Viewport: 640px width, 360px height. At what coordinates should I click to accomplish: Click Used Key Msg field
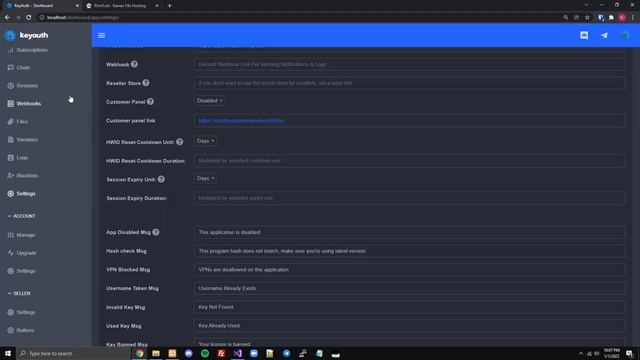(x=409, y=326)
